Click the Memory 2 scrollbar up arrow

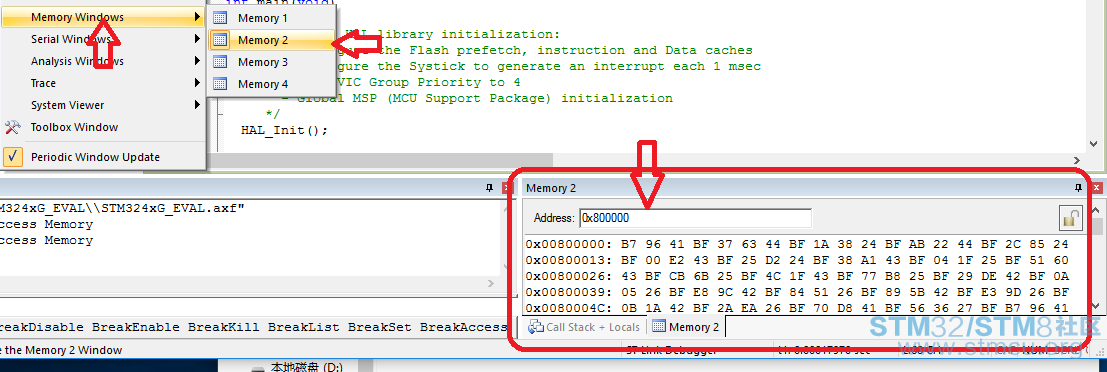[x=1095, y=209]
